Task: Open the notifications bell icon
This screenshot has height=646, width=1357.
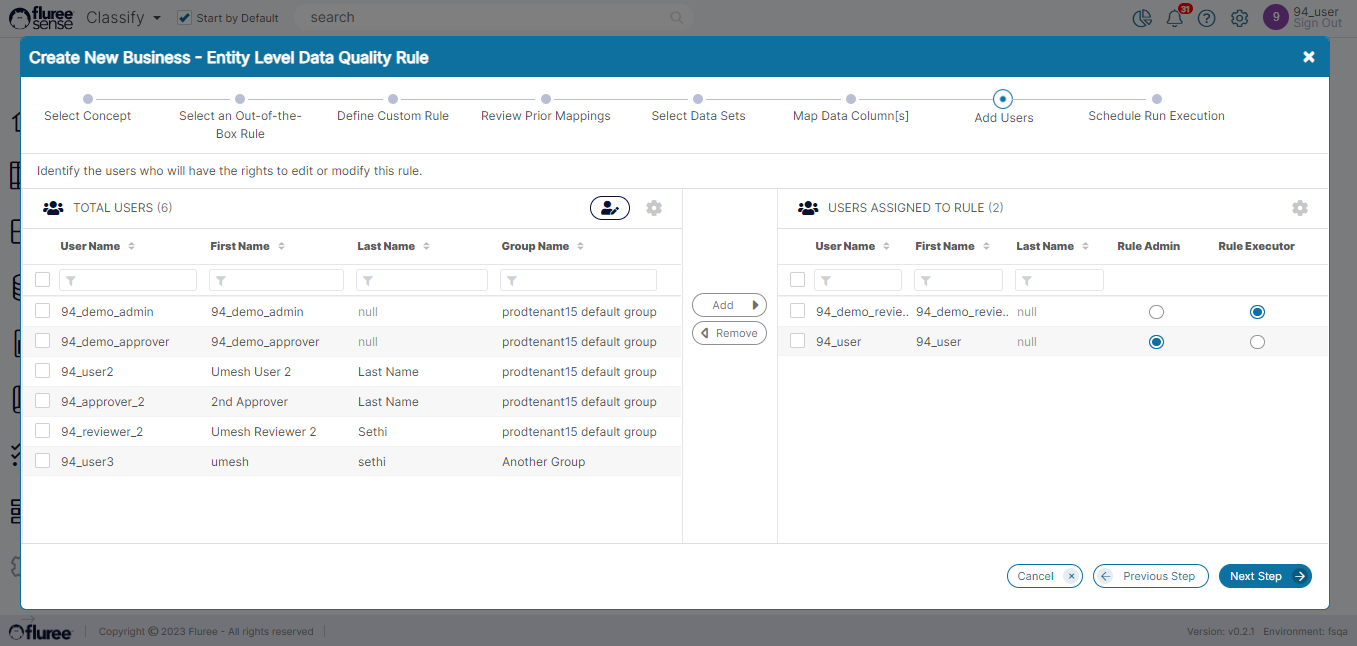Action: click(1175, 18)
